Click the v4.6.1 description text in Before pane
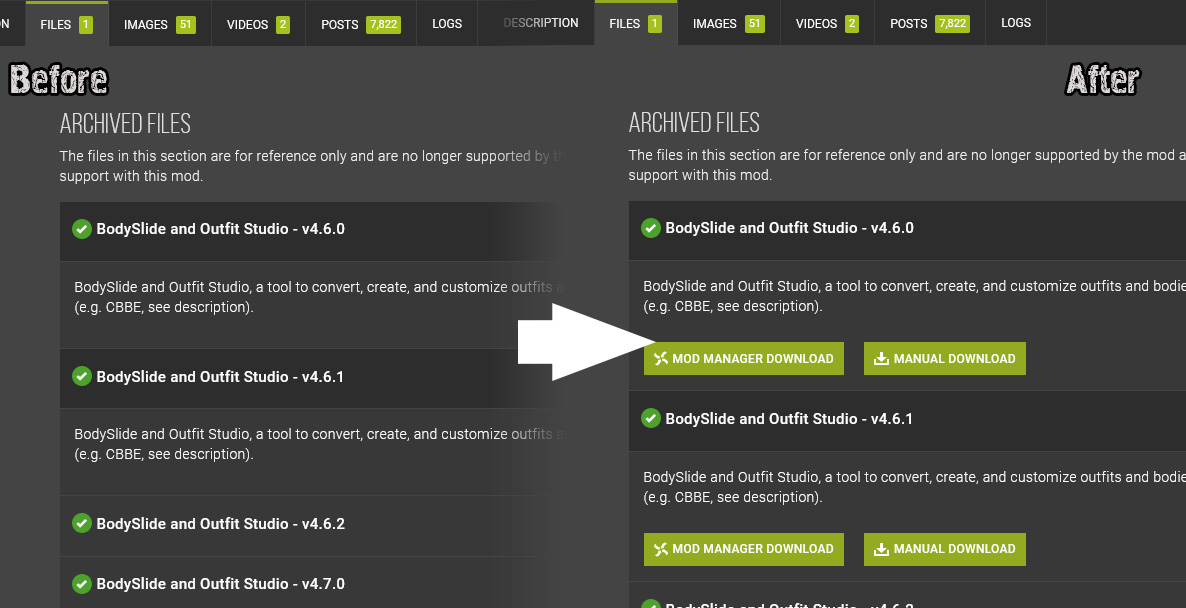 (x=318, y=444)
